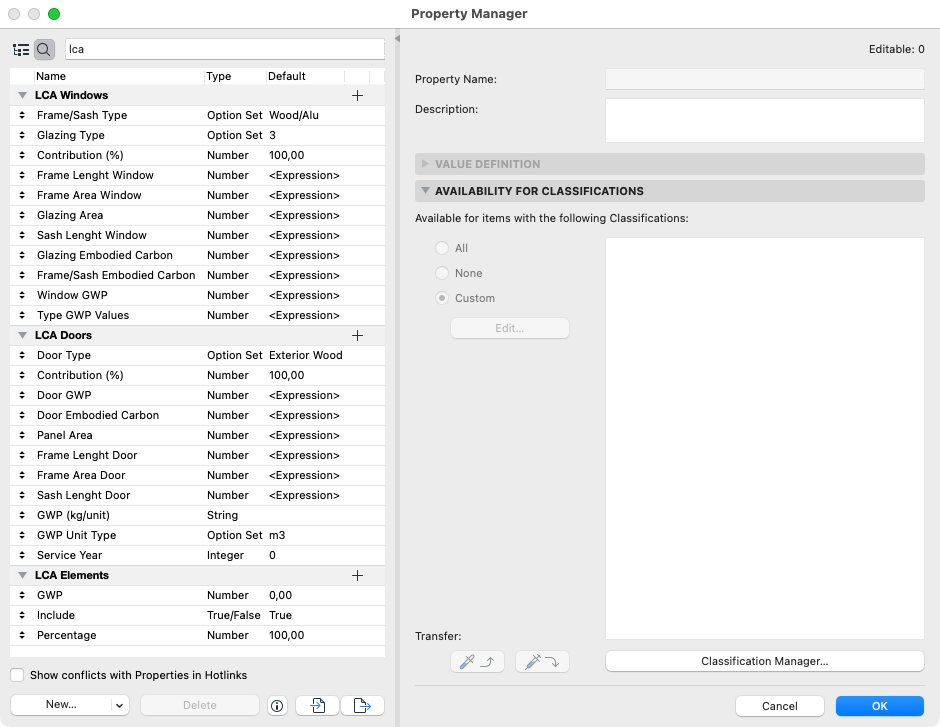Grab the reorder handle for Include
Image resolution: width=940 pixels, height=727 pixels.
click(22, 616)
